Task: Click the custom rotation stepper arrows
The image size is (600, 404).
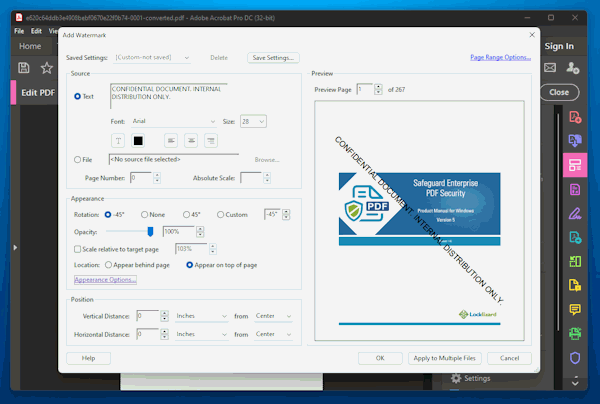Action: click(x=286, y=215)
